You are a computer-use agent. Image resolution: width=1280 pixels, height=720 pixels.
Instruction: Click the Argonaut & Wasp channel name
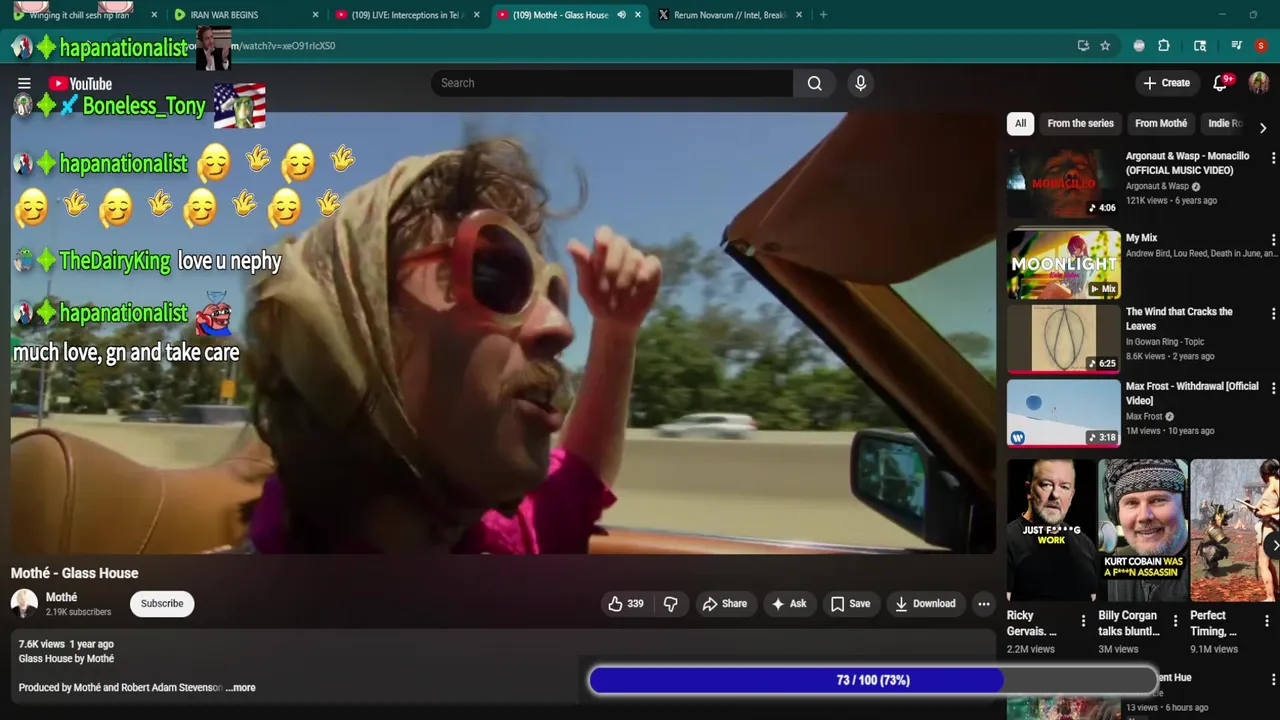[1157, 186]
